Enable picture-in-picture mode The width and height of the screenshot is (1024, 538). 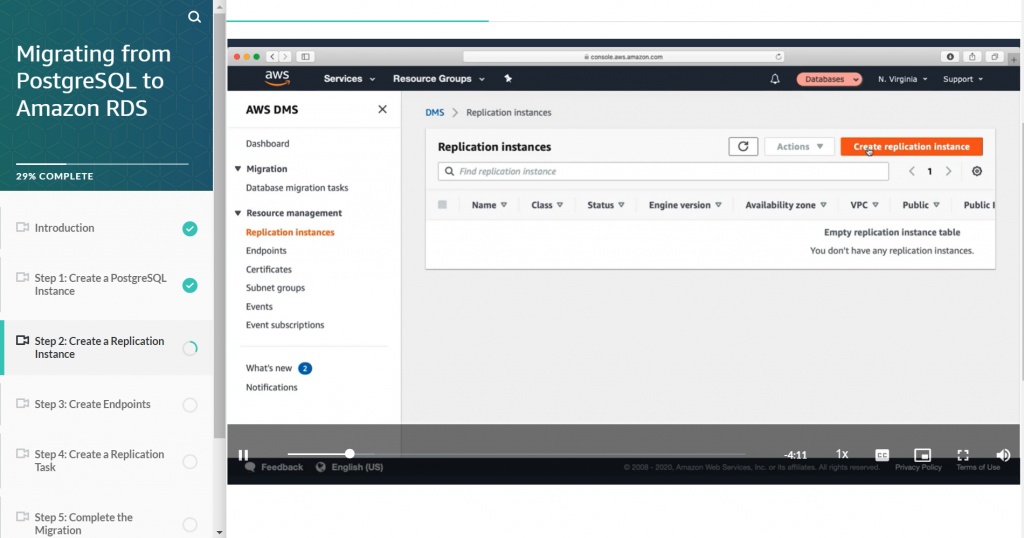922,454
